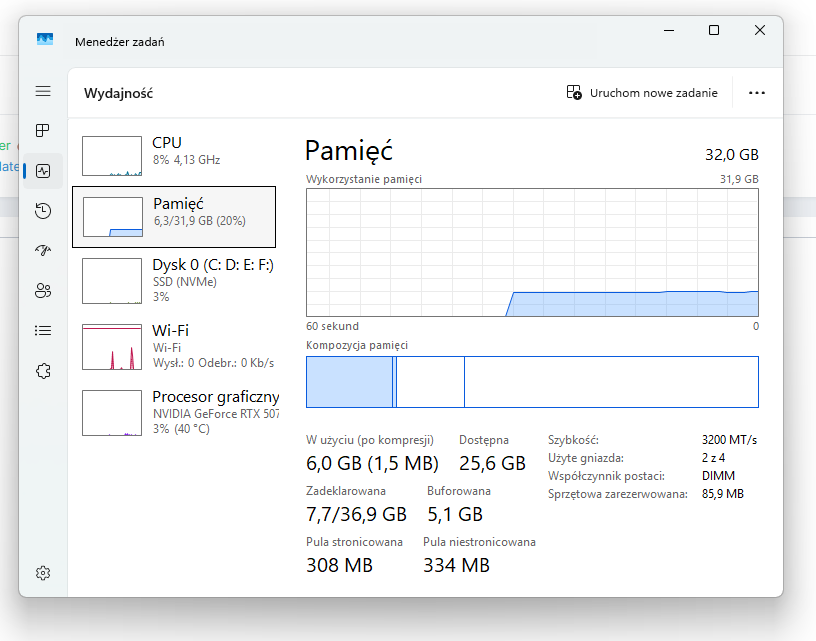Maximize the Menedżer zadań window
The height and width of the screenshot is (641, 816).
[x=714, y=31]
